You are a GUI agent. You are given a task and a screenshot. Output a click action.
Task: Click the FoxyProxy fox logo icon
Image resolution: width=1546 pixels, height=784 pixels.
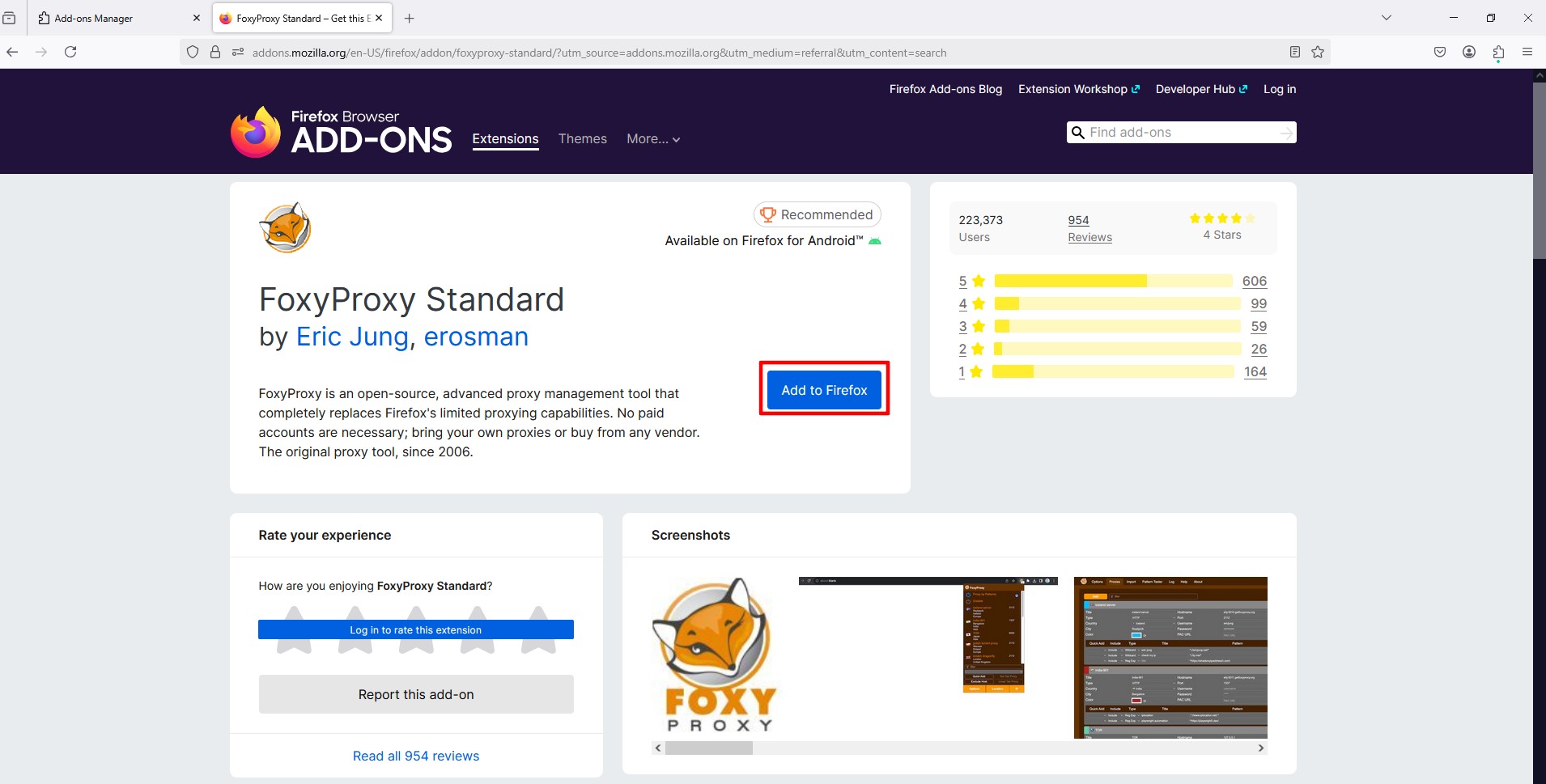click(x=285, y=227)
